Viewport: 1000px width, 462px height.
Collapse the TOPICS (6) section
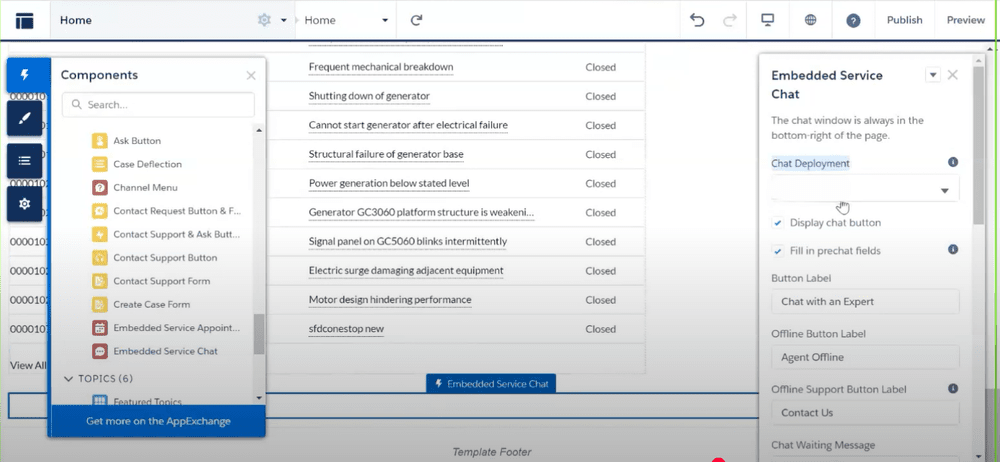pos(69,379)
